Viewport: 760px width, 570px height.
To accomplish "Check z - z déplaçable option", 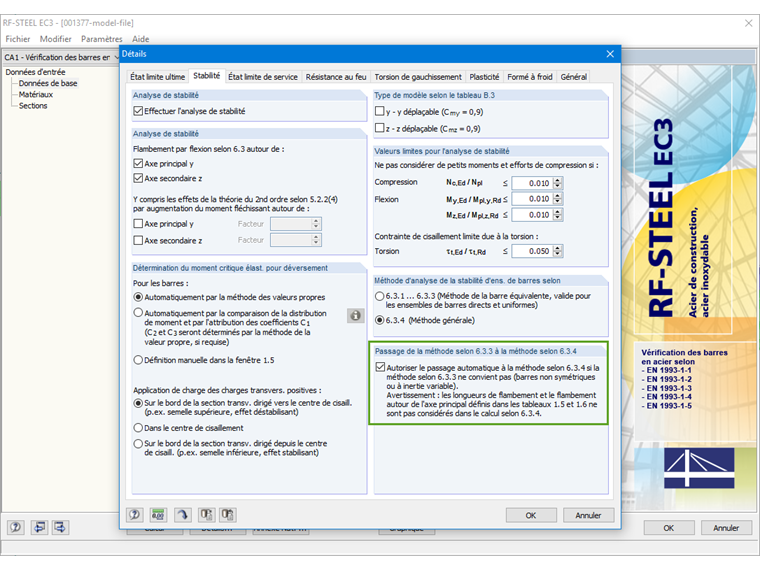I will (380, 128).
